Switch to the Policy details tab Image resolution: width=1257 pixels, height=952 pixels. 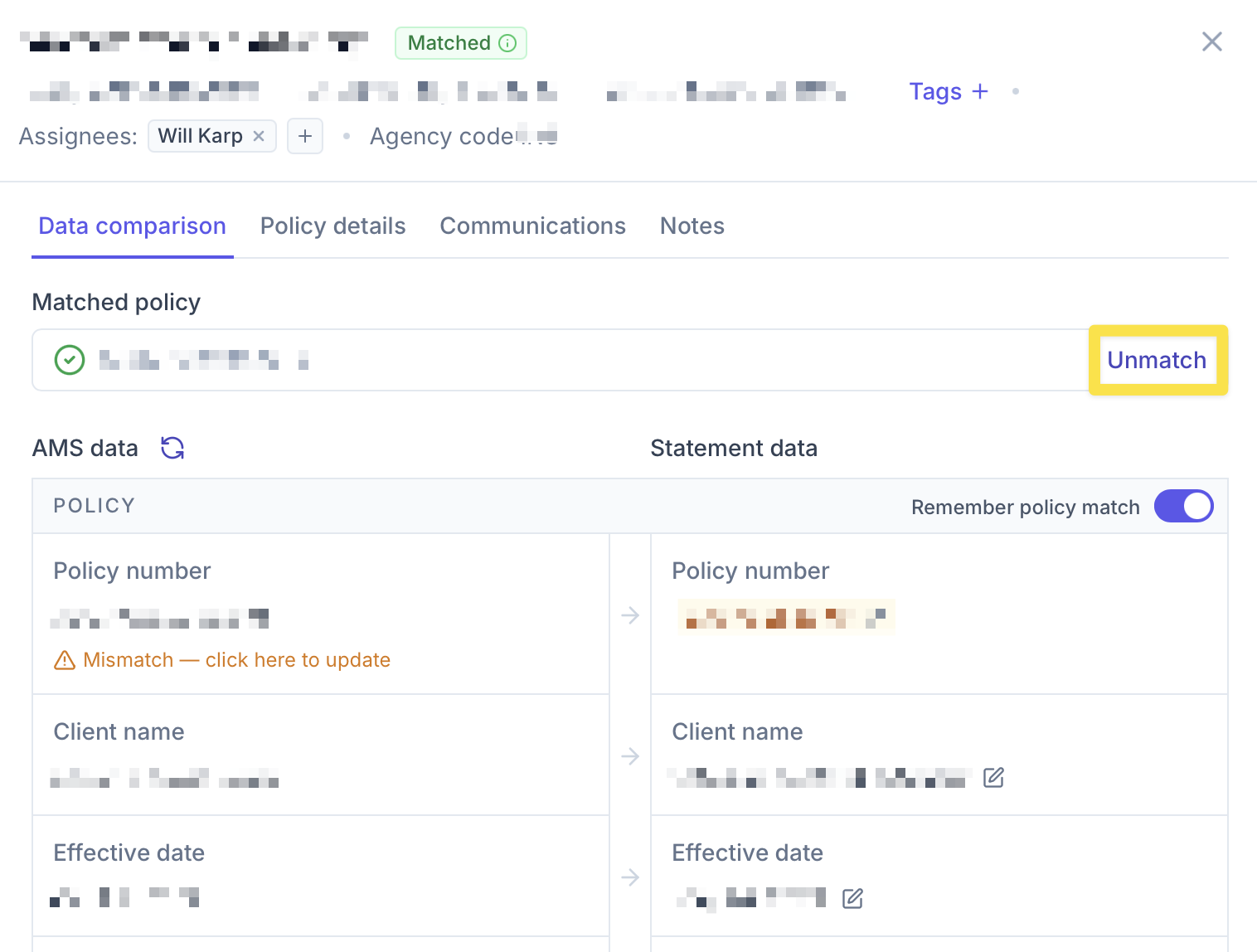(333, 226)
